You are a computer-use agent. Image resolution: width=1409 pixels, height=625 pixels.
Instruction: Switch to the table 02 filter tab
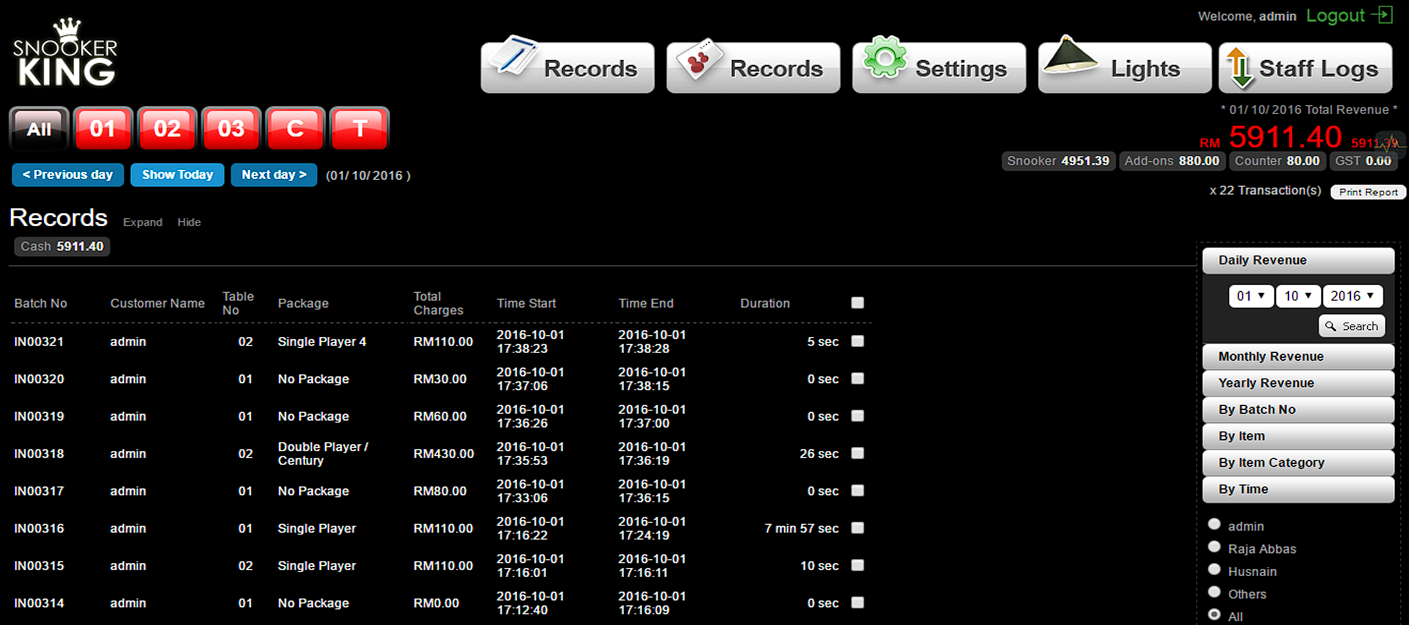pos(167,129)
